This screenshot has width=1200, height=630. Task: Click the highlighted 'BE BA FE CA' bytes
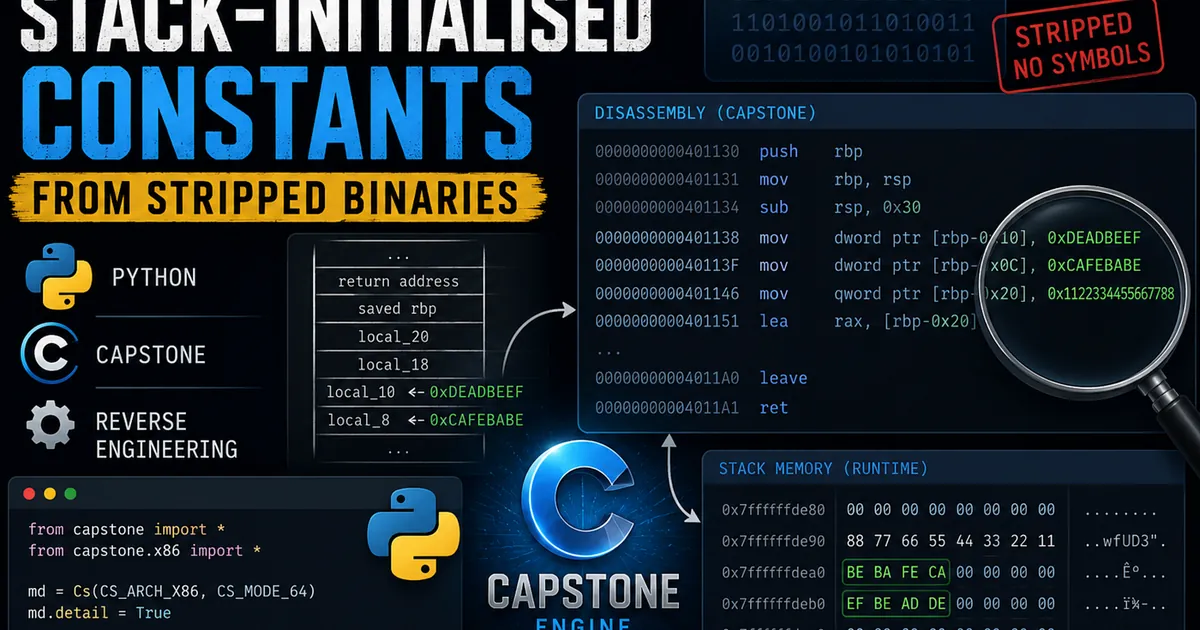pos(896,572)
